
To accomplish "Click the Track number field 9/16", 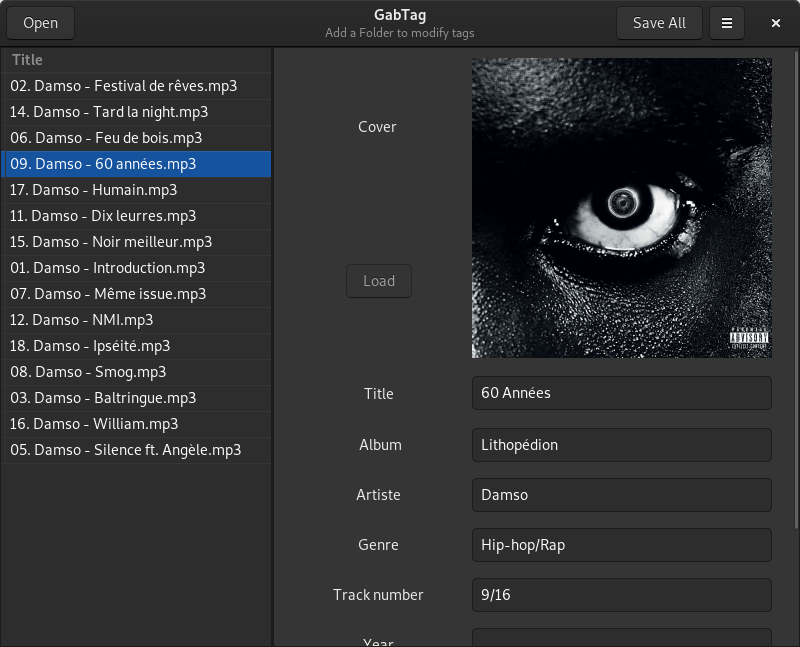I will (x=621, y=595).
